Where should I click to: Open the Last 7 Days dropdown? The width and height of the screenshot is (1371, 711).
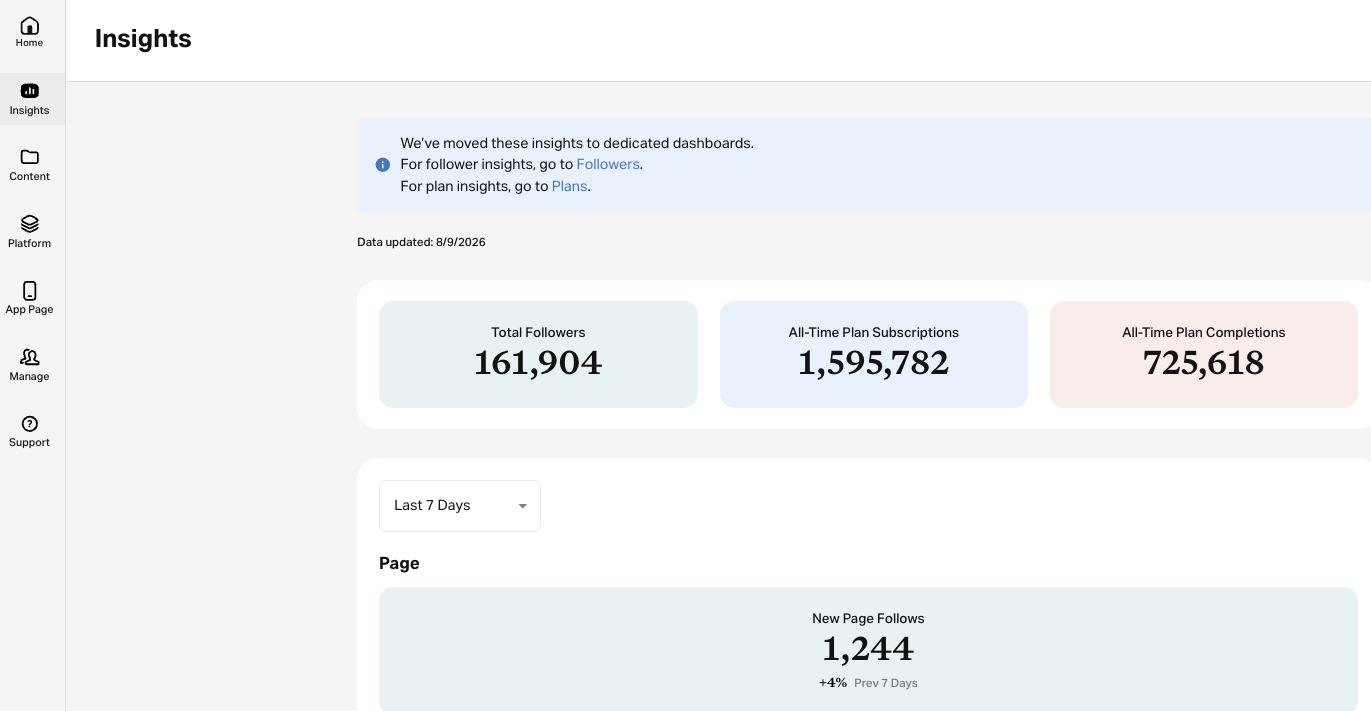[460, 506]
